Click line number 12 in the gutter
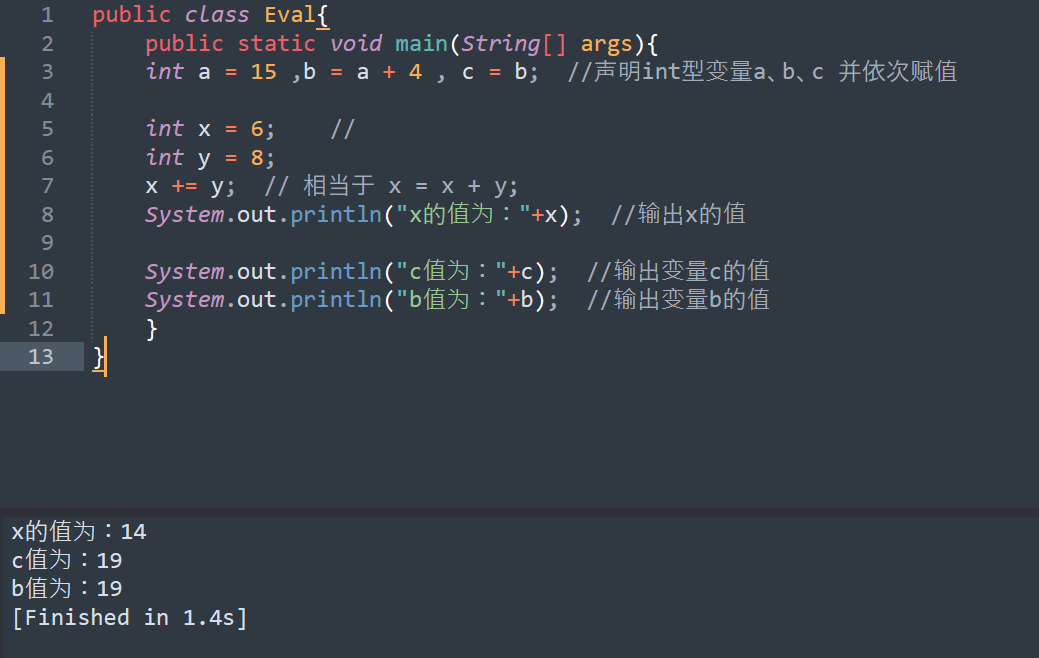The width and height of the screenshot is (1039, 658). click(x=41, y=329)
